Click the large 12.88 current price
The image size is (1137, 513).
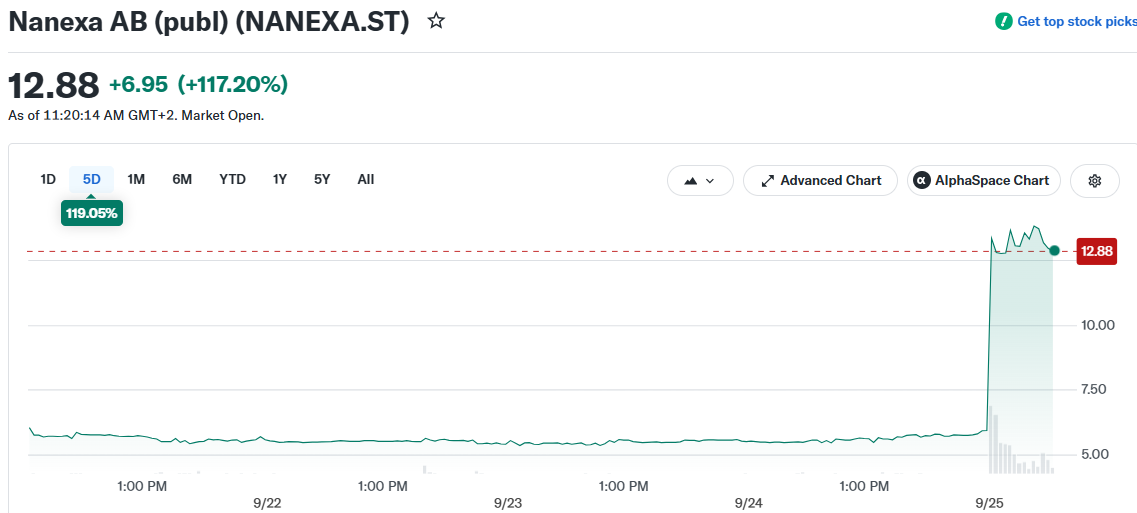[54, 86]
